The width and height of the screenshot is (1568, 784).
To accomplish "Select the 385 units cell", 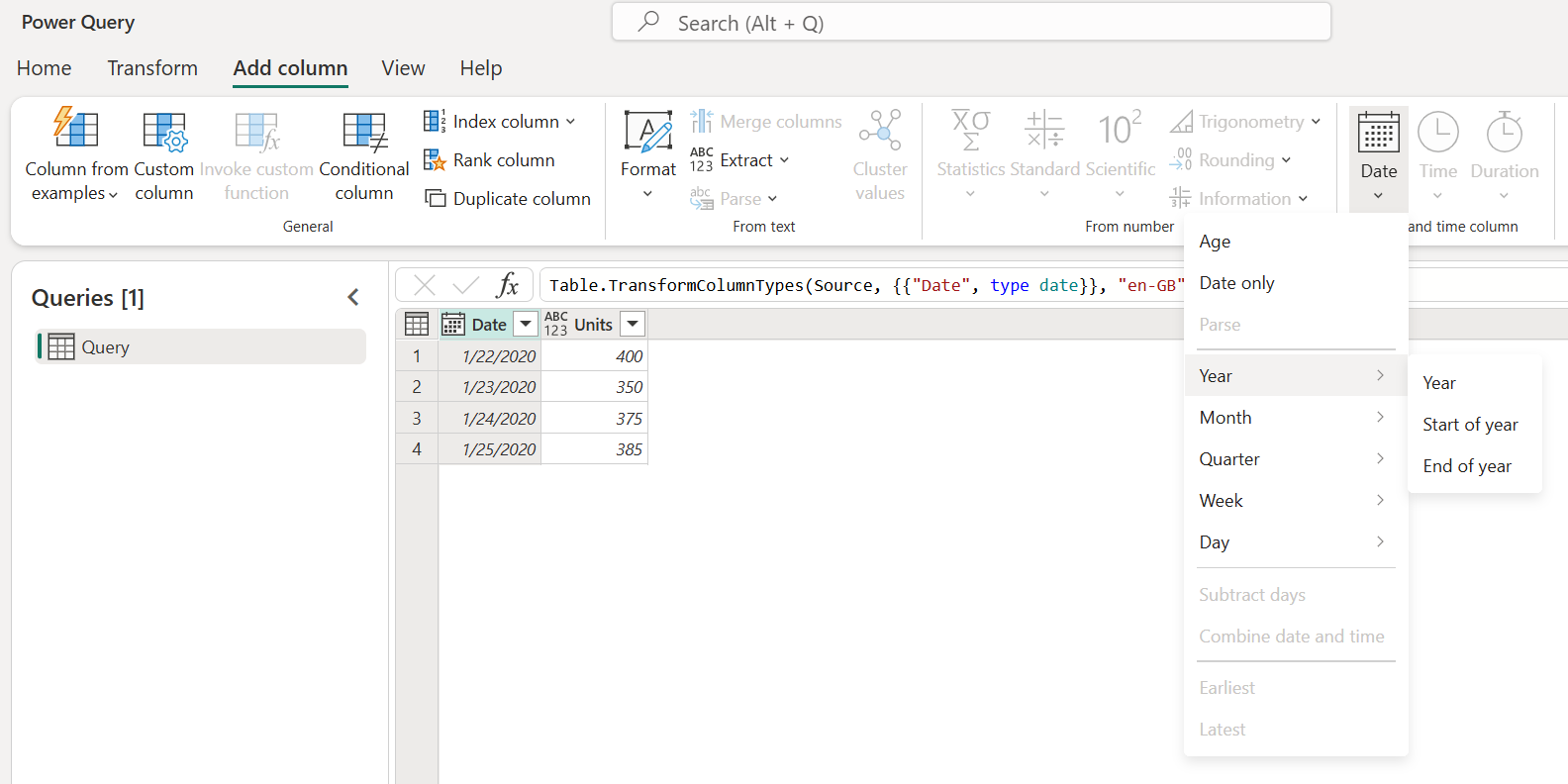I will tap(594, 449).
